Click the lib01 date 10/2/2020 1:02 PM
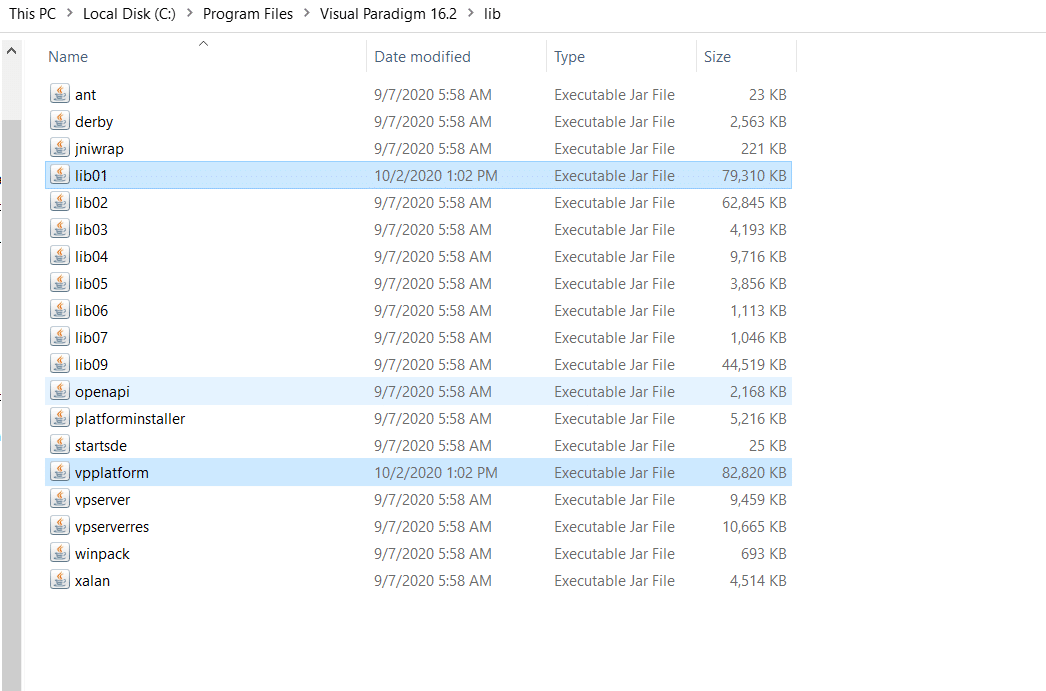 click(x=436, y=175)
